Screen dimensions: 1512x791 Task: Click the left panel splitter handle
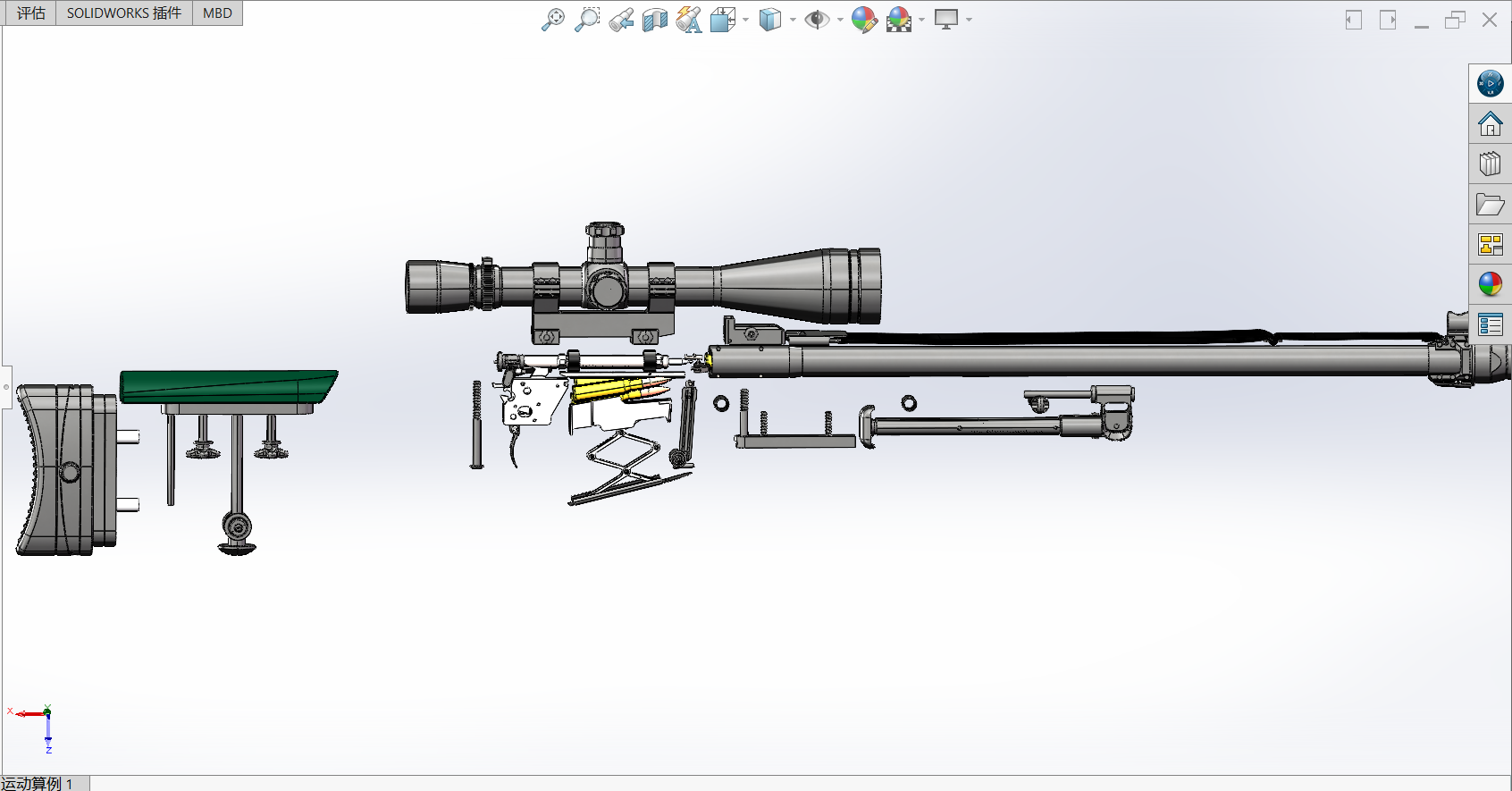(x=6, y=387)
